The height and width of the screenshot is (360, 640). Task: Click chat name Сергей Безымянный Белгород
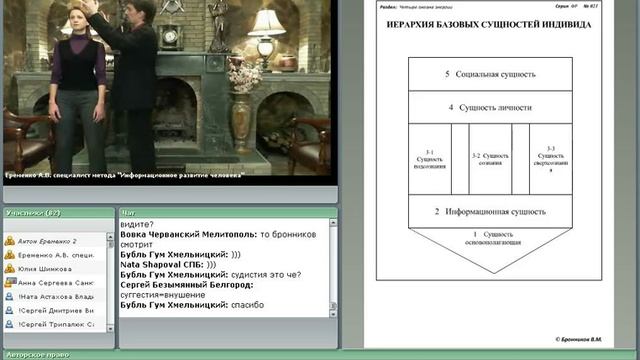click(187, 285)
